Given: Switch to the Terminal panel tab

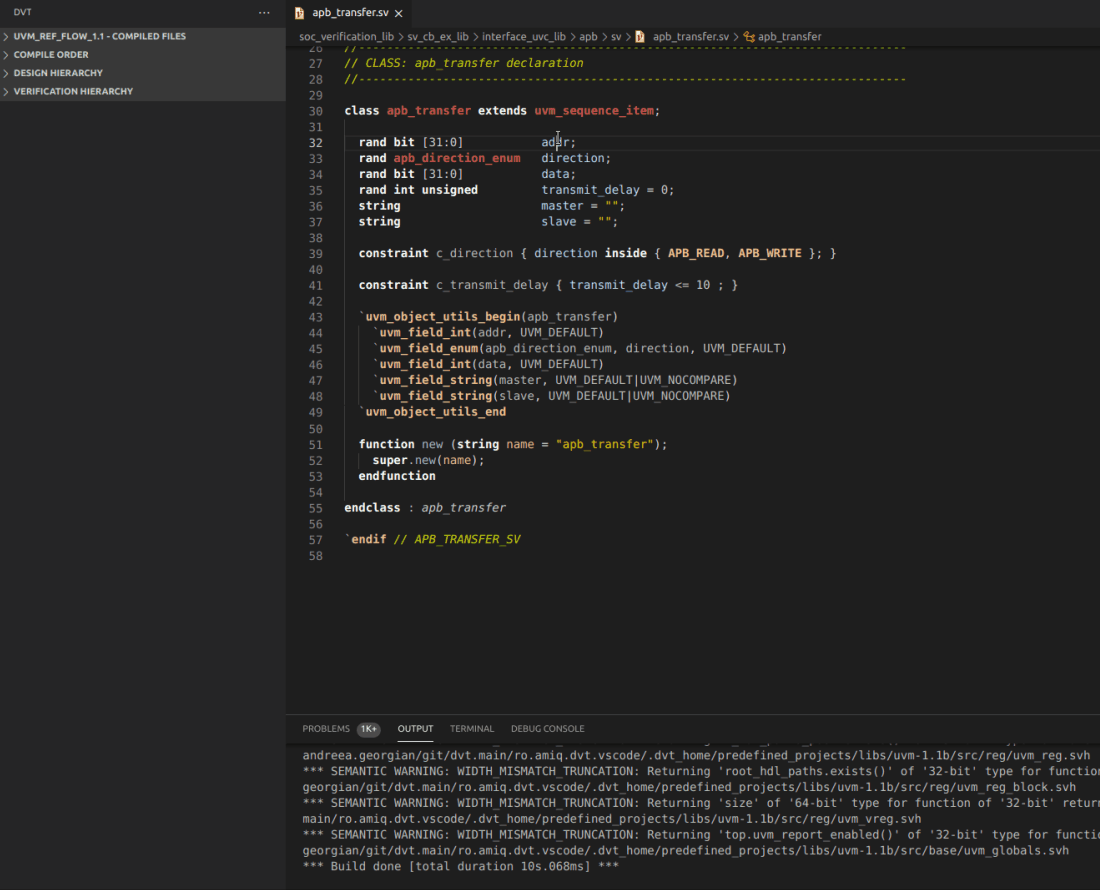Looking at the screenshot, I should 472,729.
